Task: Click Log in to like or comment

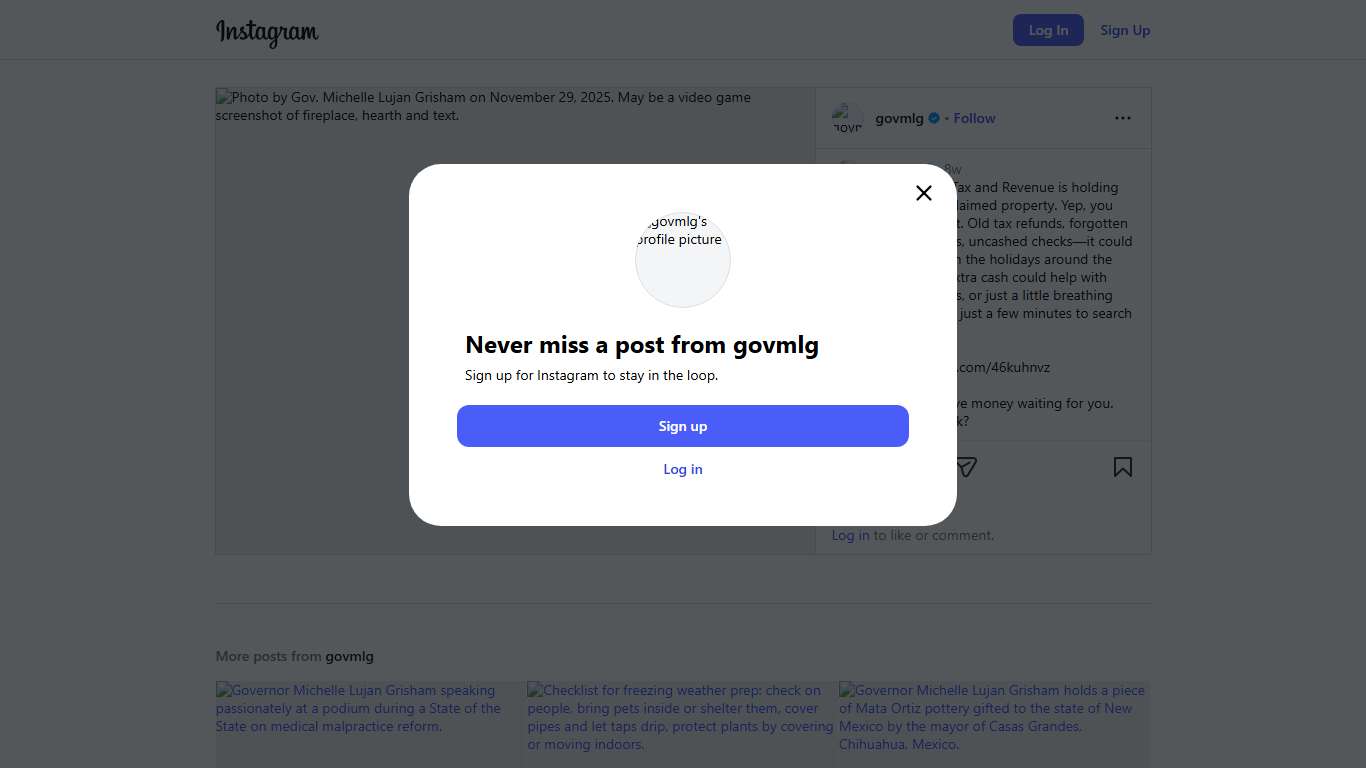Action: 850,535
